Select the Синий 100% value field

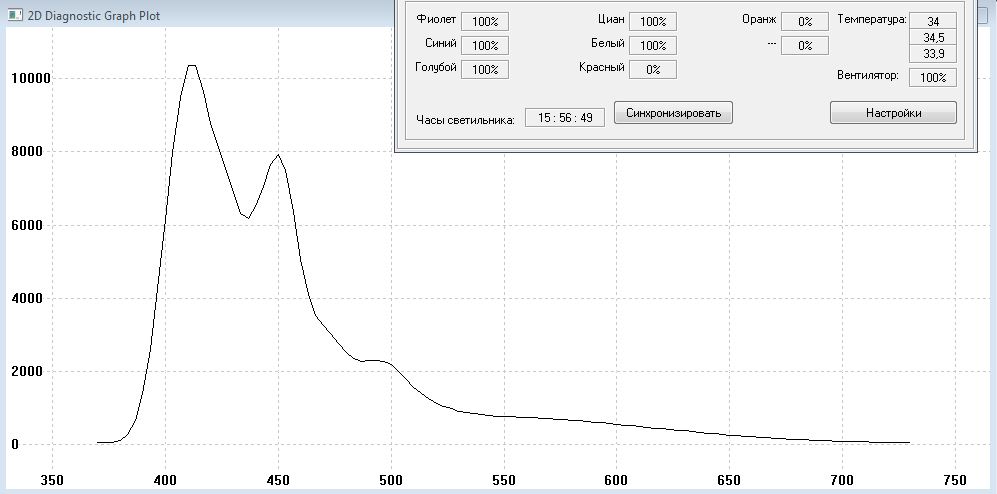pyautogui.click(x=485, y=46)
